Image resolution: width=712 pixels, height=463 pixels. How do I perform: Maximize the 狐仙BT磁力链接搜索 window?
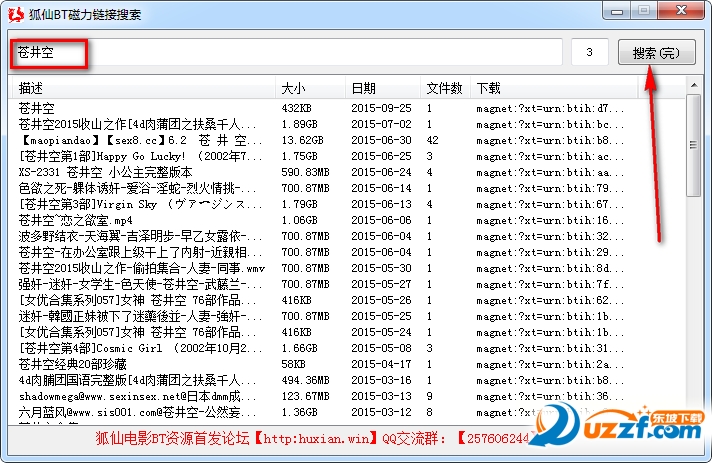[x=643, y=11]
